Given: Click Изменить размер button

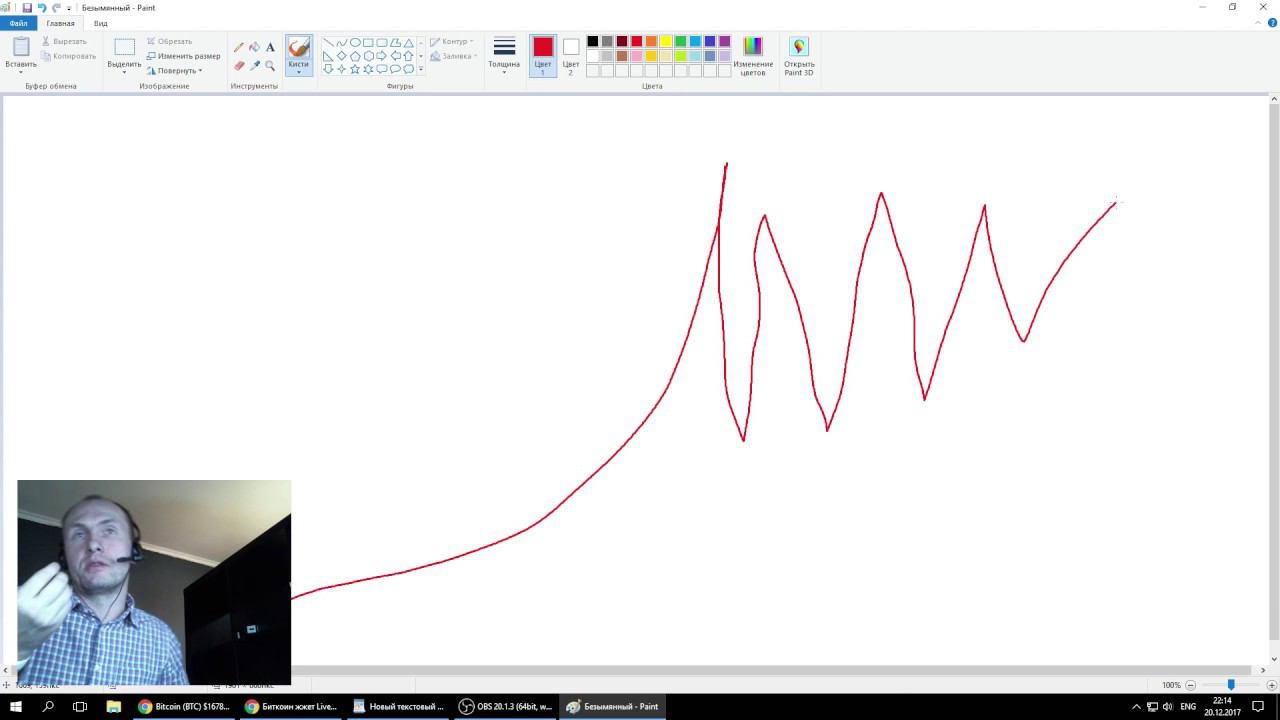Looking at the screenshot, I should [x=184, y=56].
